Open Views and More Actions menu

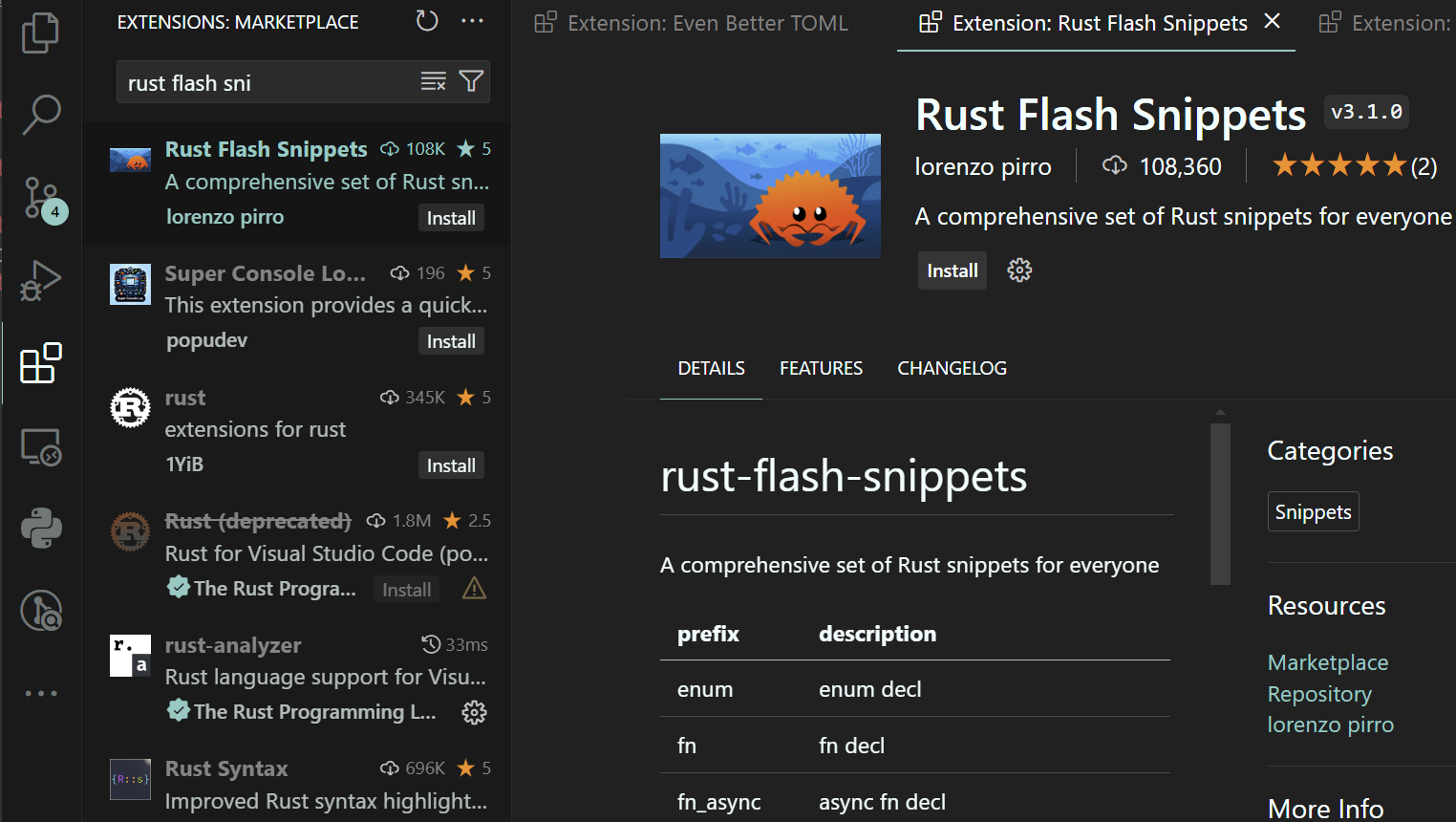(472, 21)
